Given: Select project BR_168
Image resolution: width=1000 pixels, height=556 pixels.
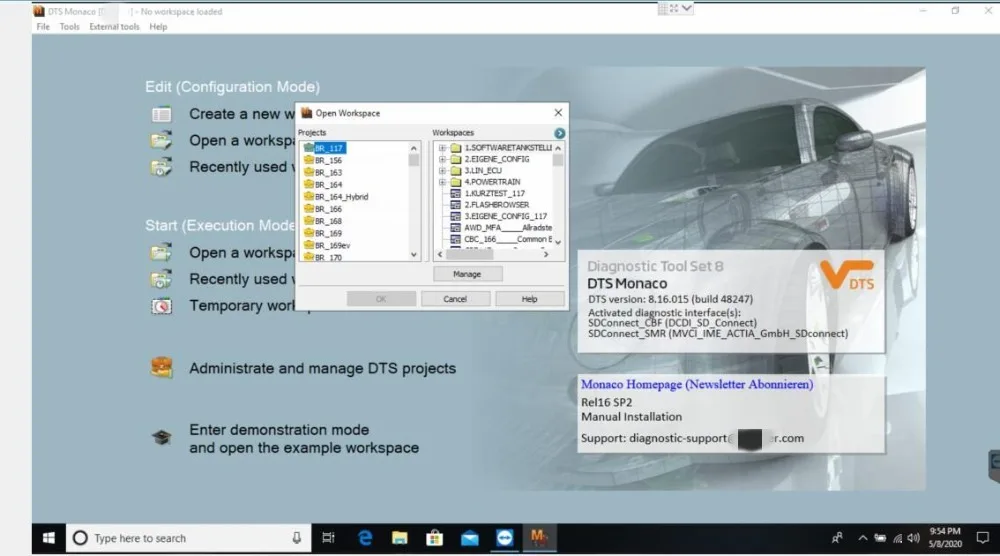Looking at the screenshot, I should click(x=328, y=221).
